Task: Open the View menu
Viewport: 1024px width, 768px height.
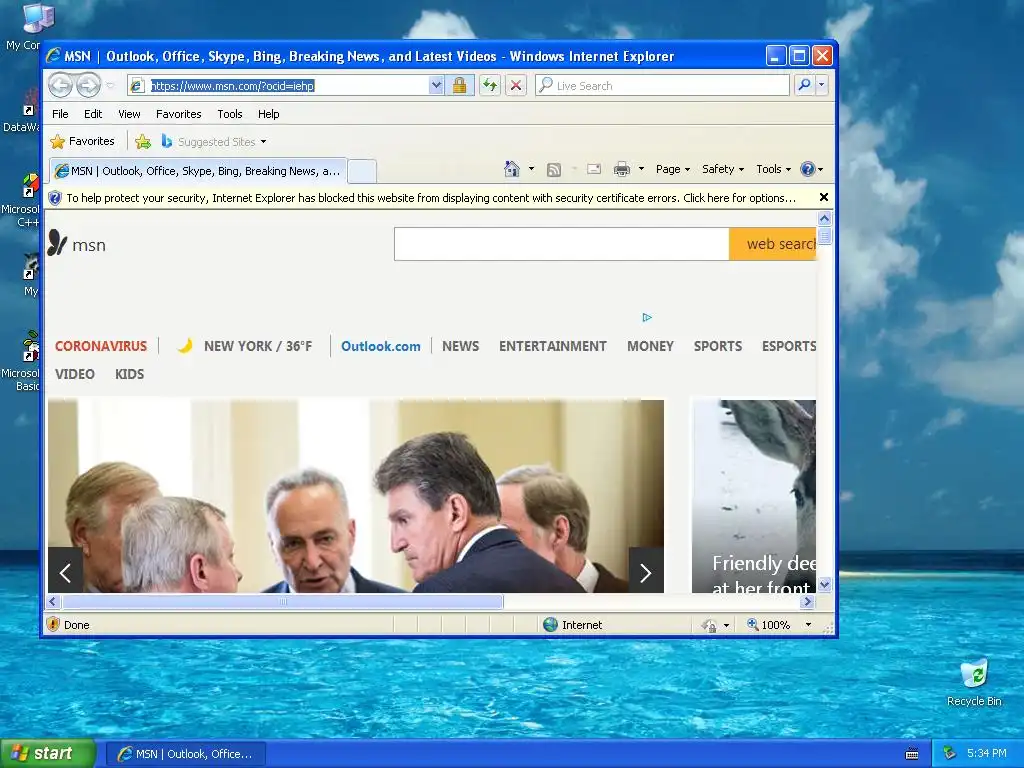Action: (x=129, y=114)
